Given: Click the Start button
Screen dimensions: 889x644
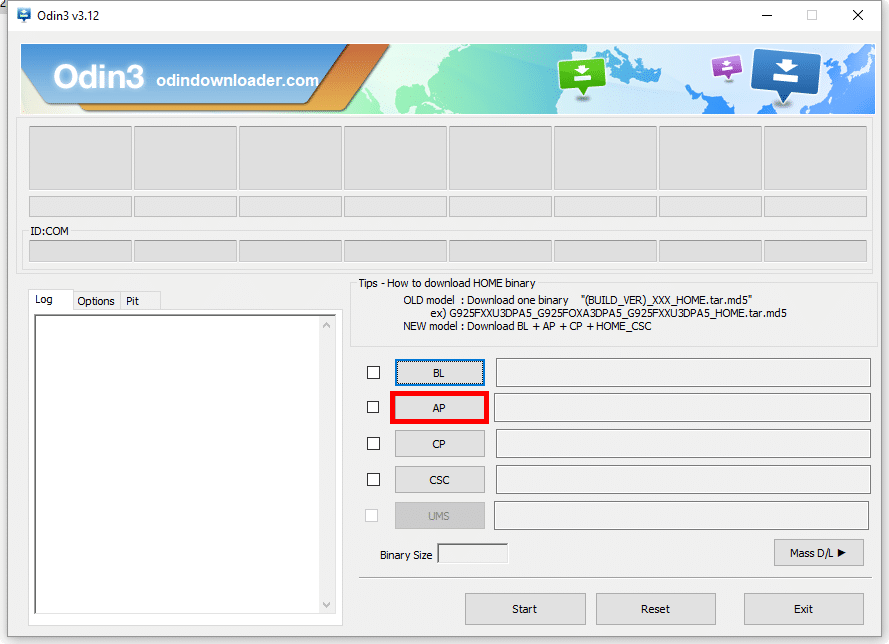Looking at the screenshot, I should pos(525,609).
